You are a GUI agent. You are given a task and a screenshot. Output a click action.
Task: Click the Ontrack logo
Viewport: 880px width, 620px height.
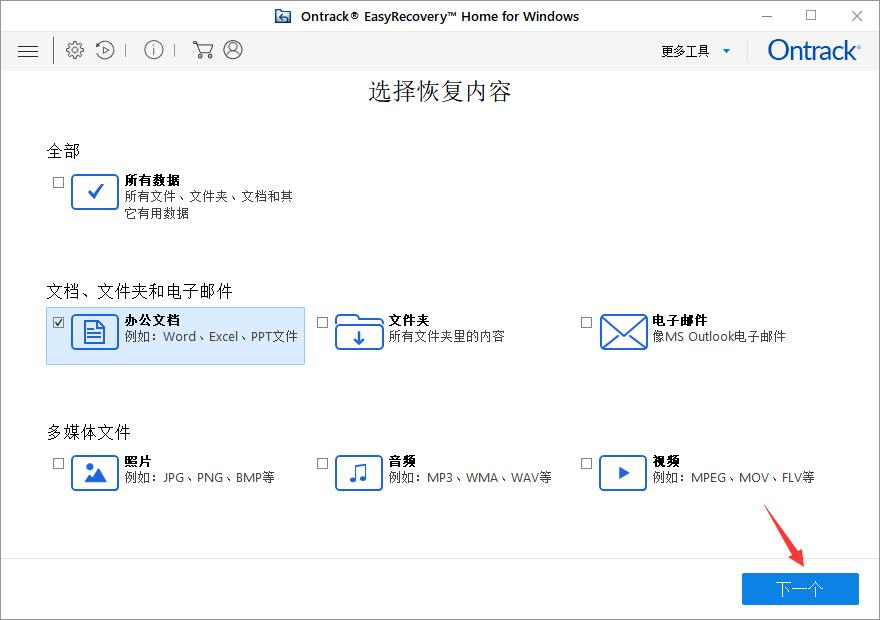click(x=814, y=50)
